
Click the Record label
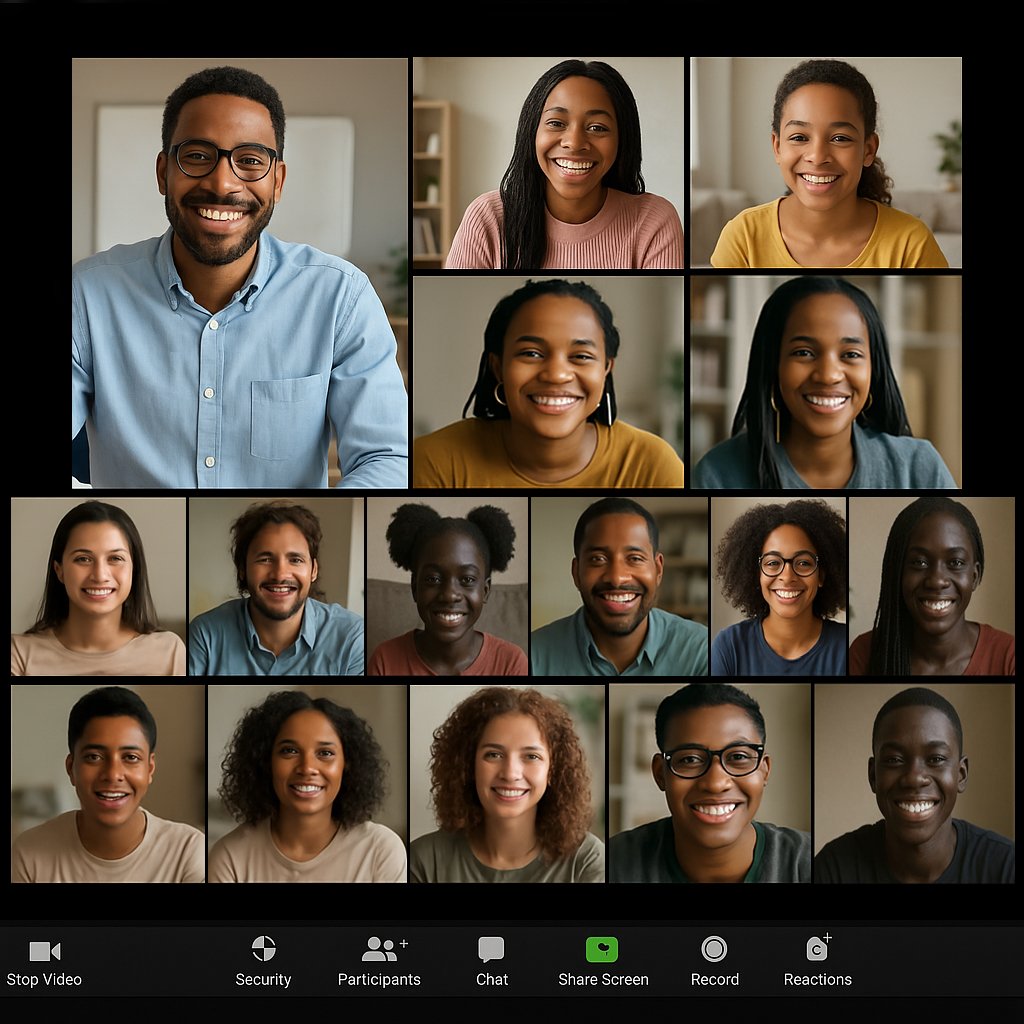715,979
